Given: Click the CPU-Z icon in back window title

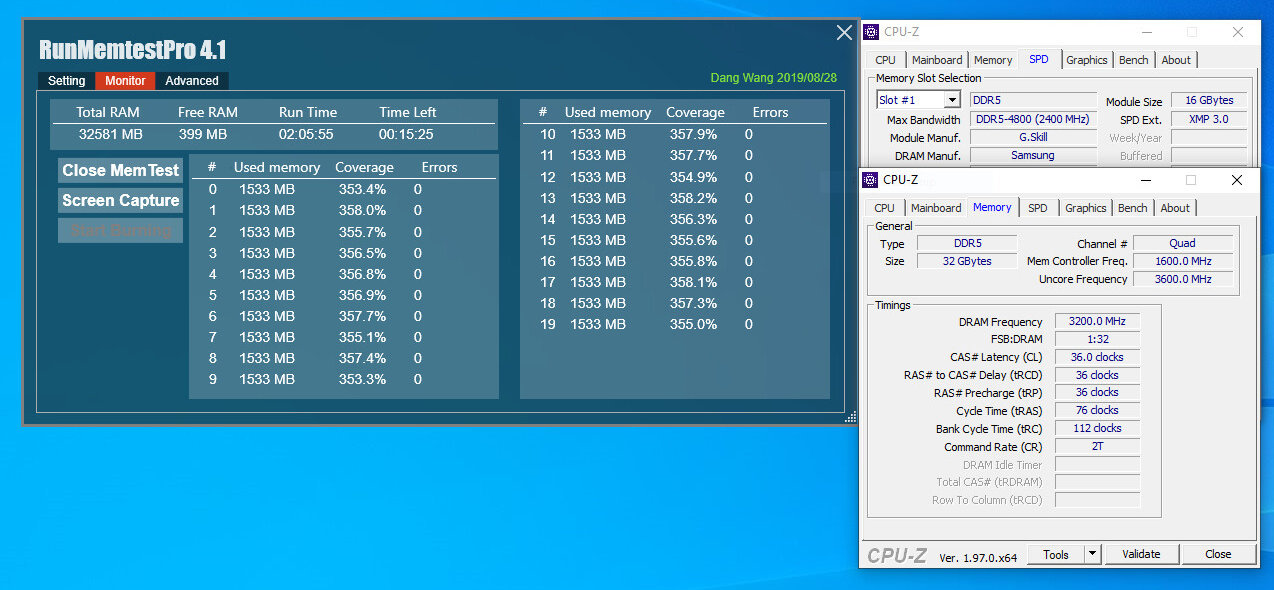Looking at the screenshot, I should point(871,32).
